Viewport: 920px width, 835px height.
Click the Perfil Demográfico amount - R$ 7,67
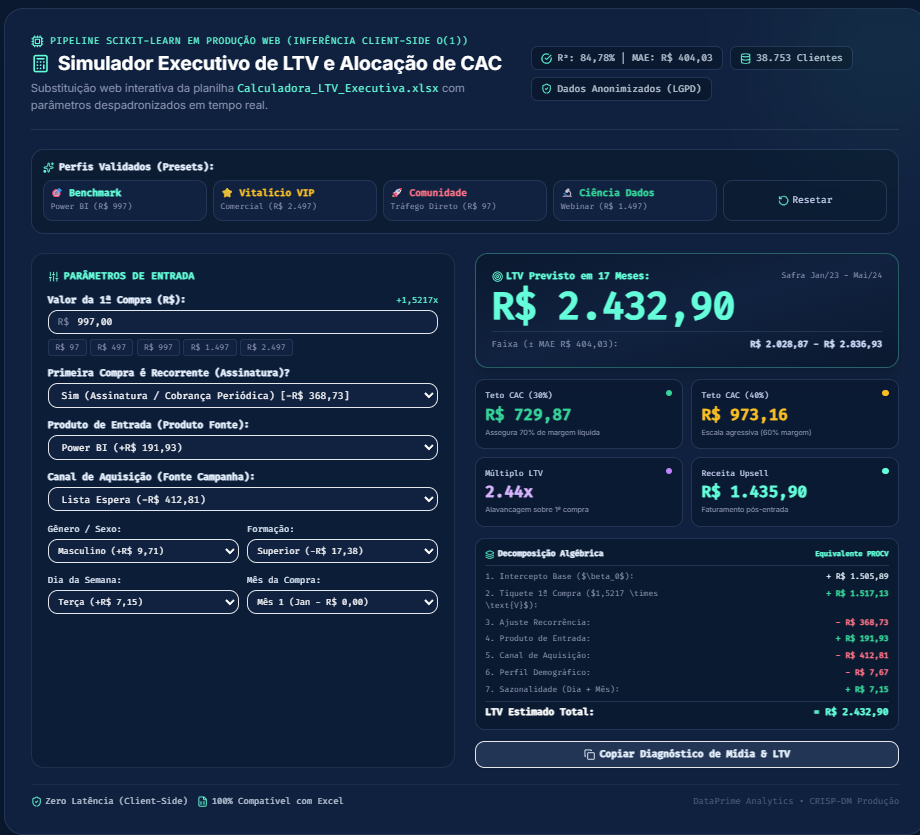click(867, 672)
